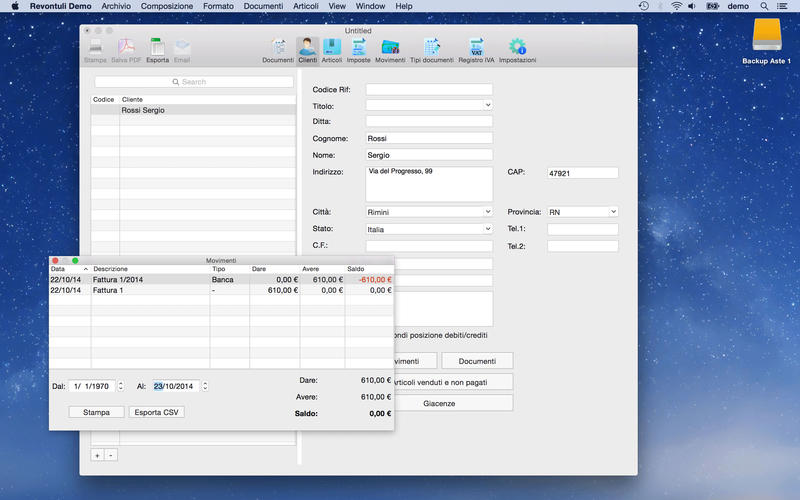Open Tipi documenti in toolbar
The image size is (800, 500).
click(x=431, y=48)
